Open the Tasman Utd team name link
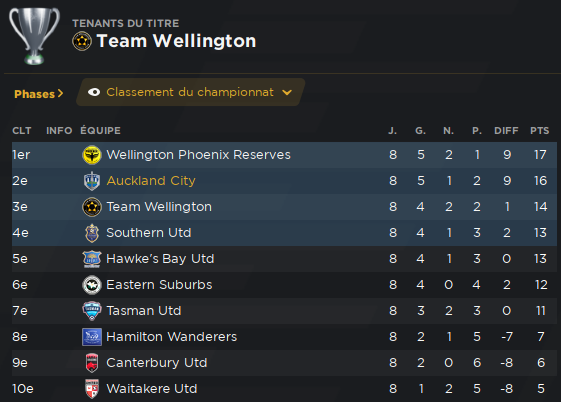This screenshot has width=561, height=402. 144,311
